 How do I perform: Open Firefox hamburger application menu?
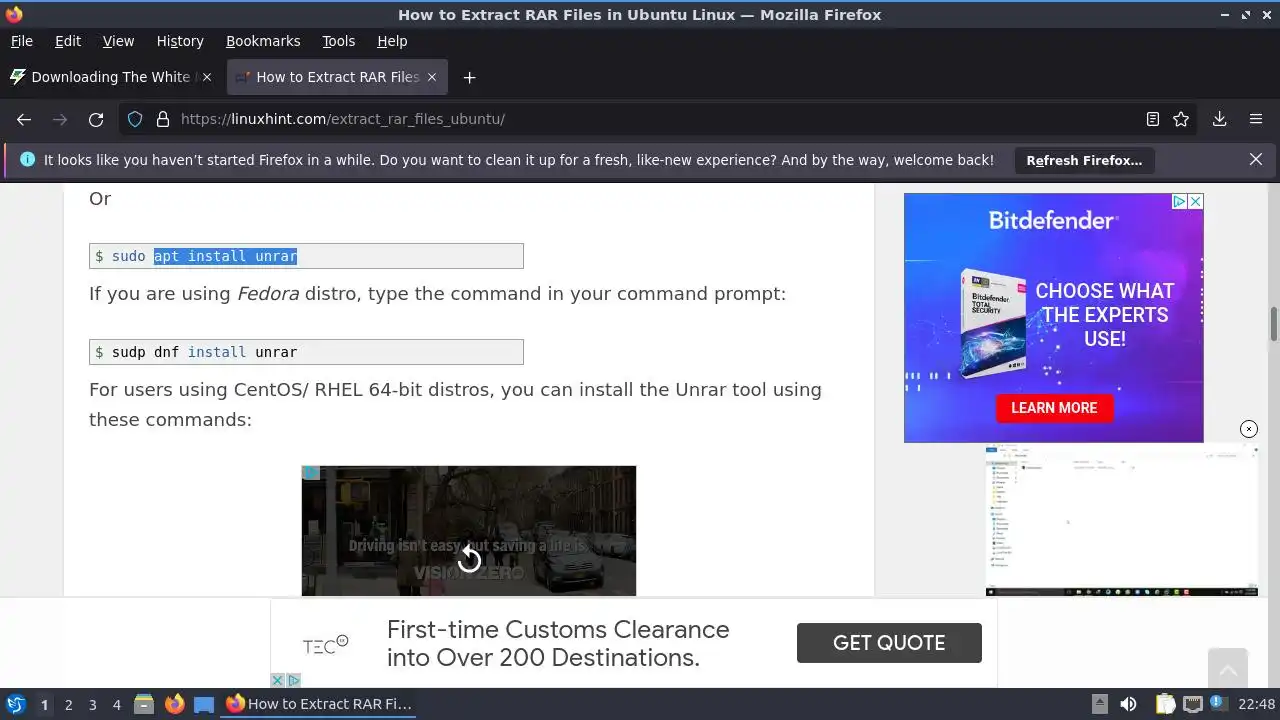tap(1256, 119)
